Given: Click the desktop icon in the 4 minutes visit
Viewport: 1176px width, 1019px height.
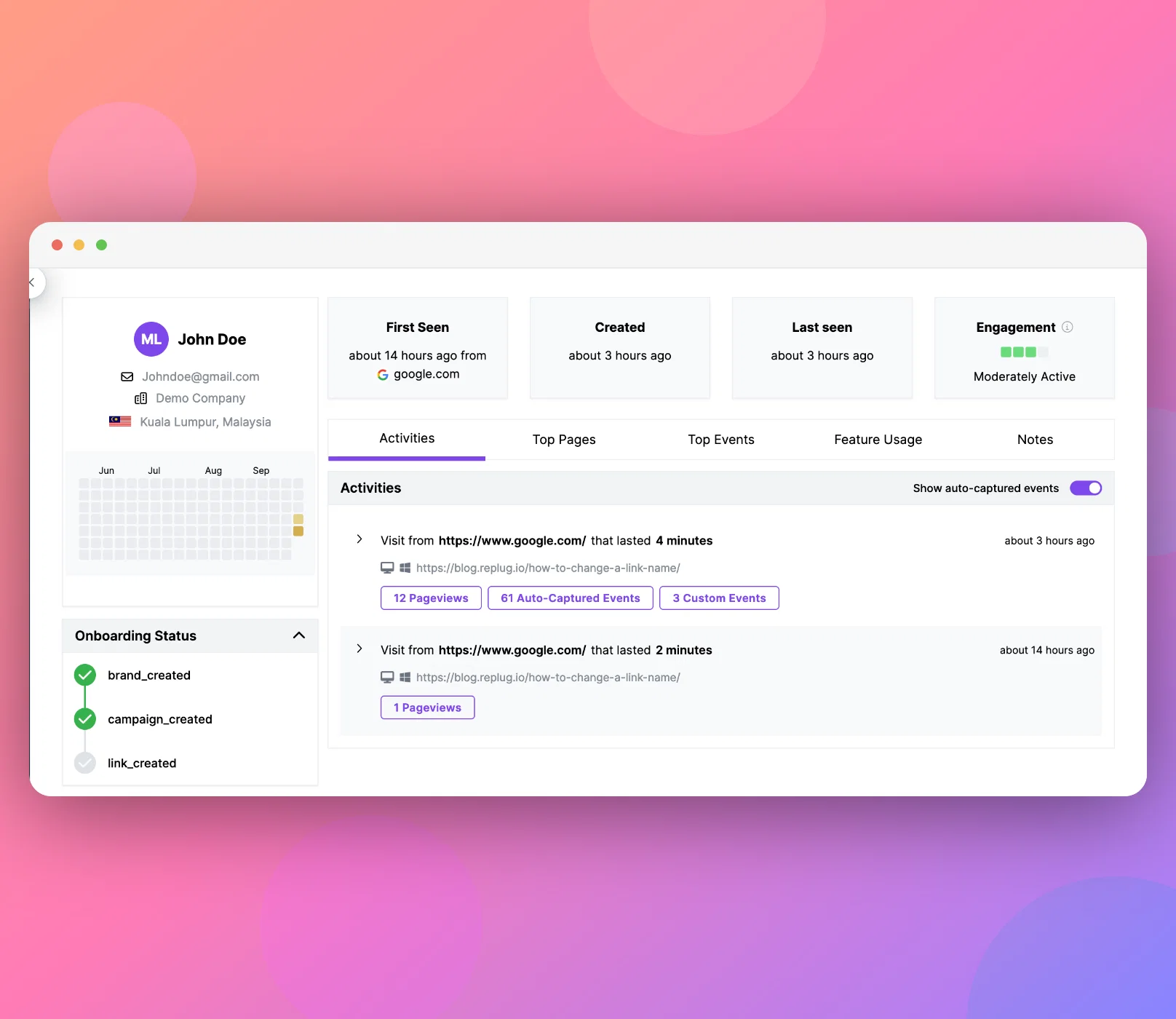Looking at the screenshot, I should [x=387, y=568].
